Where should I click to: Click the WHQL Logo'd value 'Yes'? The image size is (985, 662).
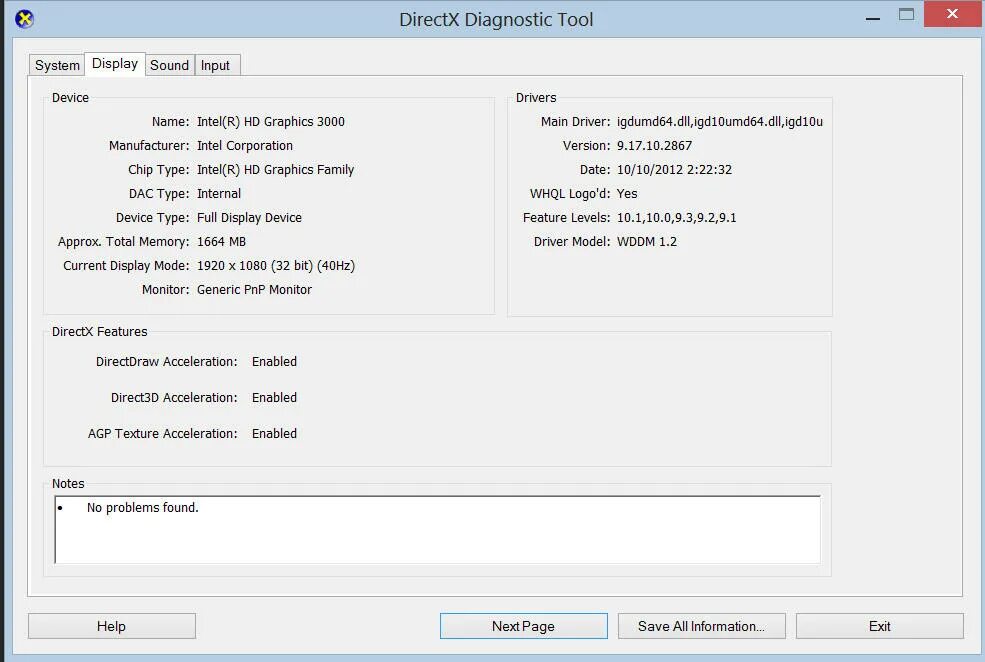click(x=627, y=193)
